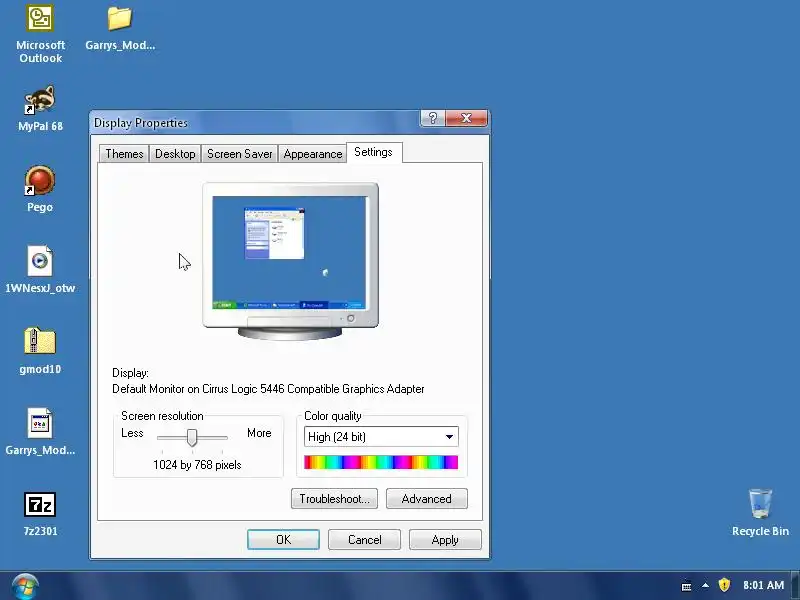This screenshot has width=800, height=600.
Task: Click the Cancel button
Action: pos(364,540)
